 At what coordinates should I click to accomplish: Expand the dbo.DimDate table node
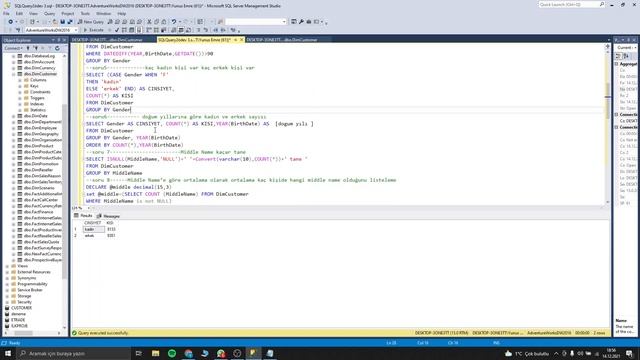pyautogui.click(x=13, y=116)
